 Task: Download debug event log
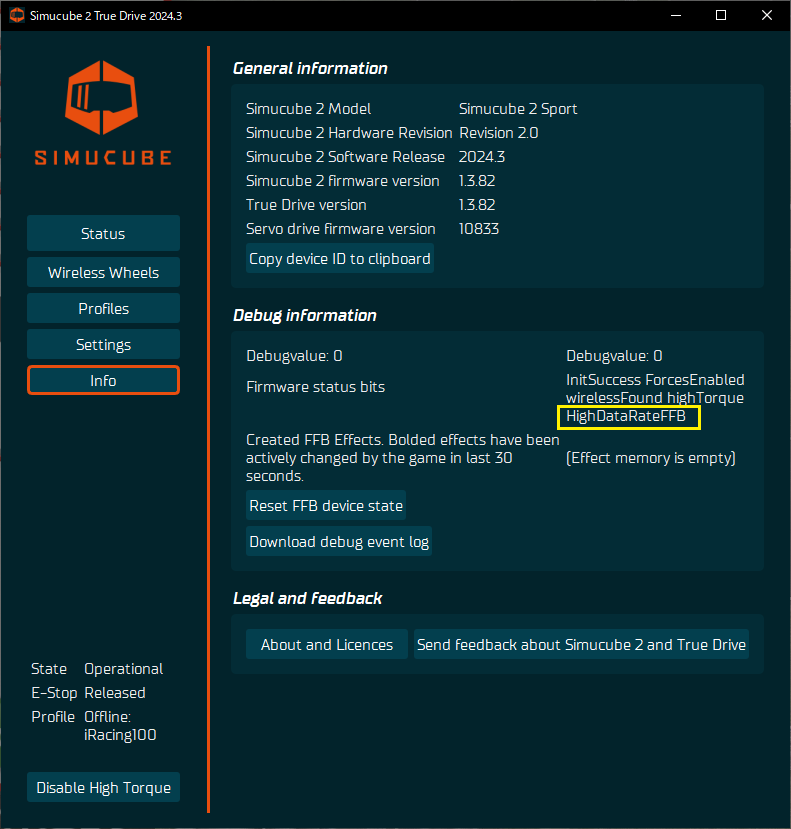click(x=339, y=541)
